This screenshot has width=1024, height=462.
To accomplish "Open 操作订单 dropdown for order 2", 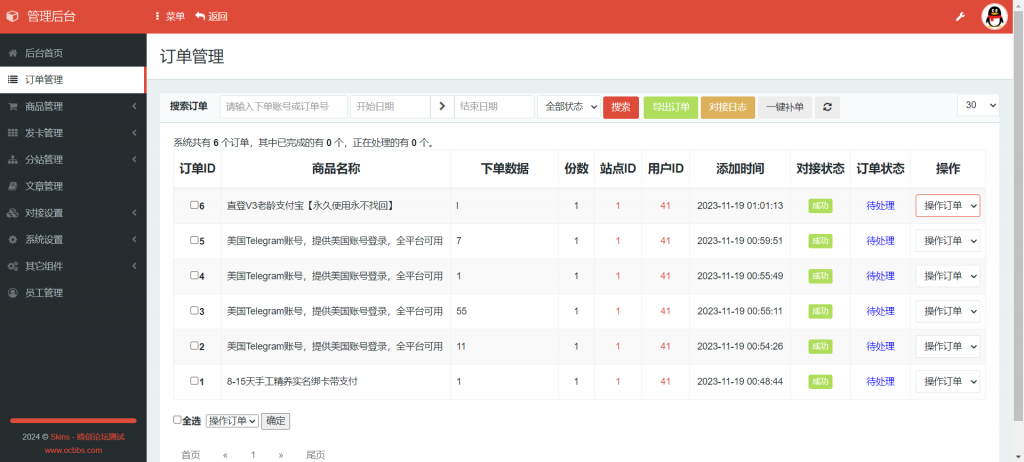I will pyautogui.click(x=948, y=346).
